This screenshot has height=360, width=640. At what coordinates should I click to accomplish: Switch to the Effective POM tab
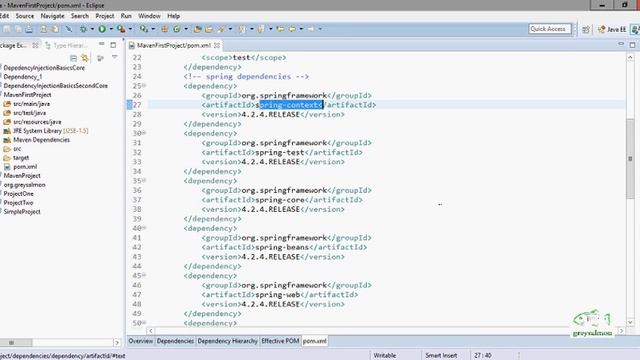pos(280,341)
